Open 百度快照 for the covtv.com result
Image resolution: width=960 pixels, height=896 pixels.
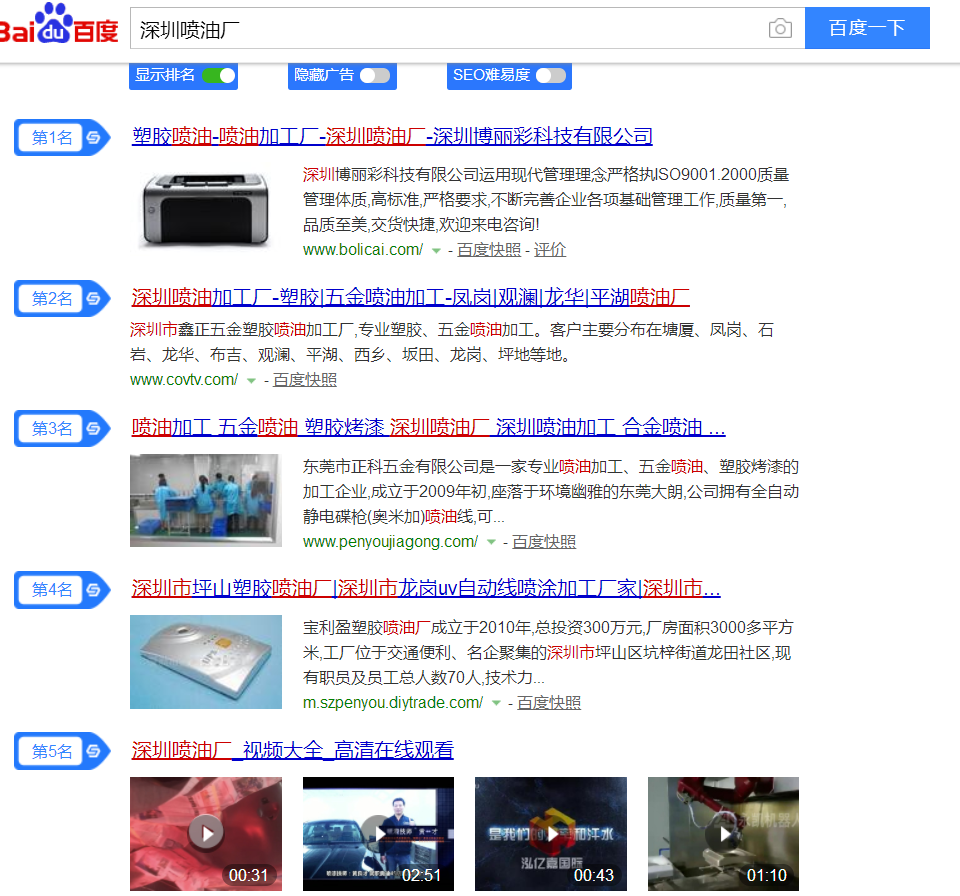(304, 380)
